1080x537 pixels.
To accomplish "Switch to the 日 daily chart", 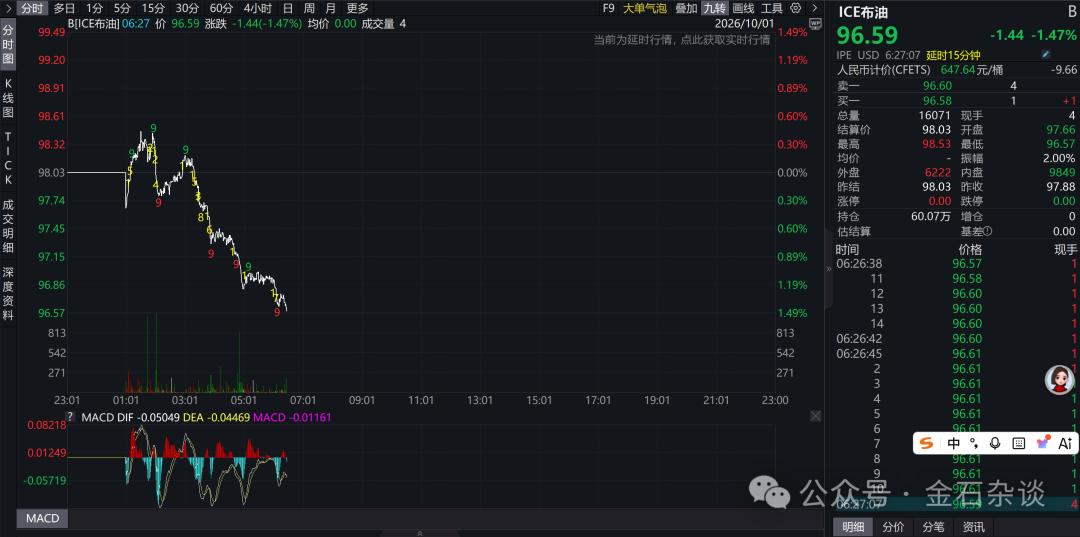I will tap(288, 8).
